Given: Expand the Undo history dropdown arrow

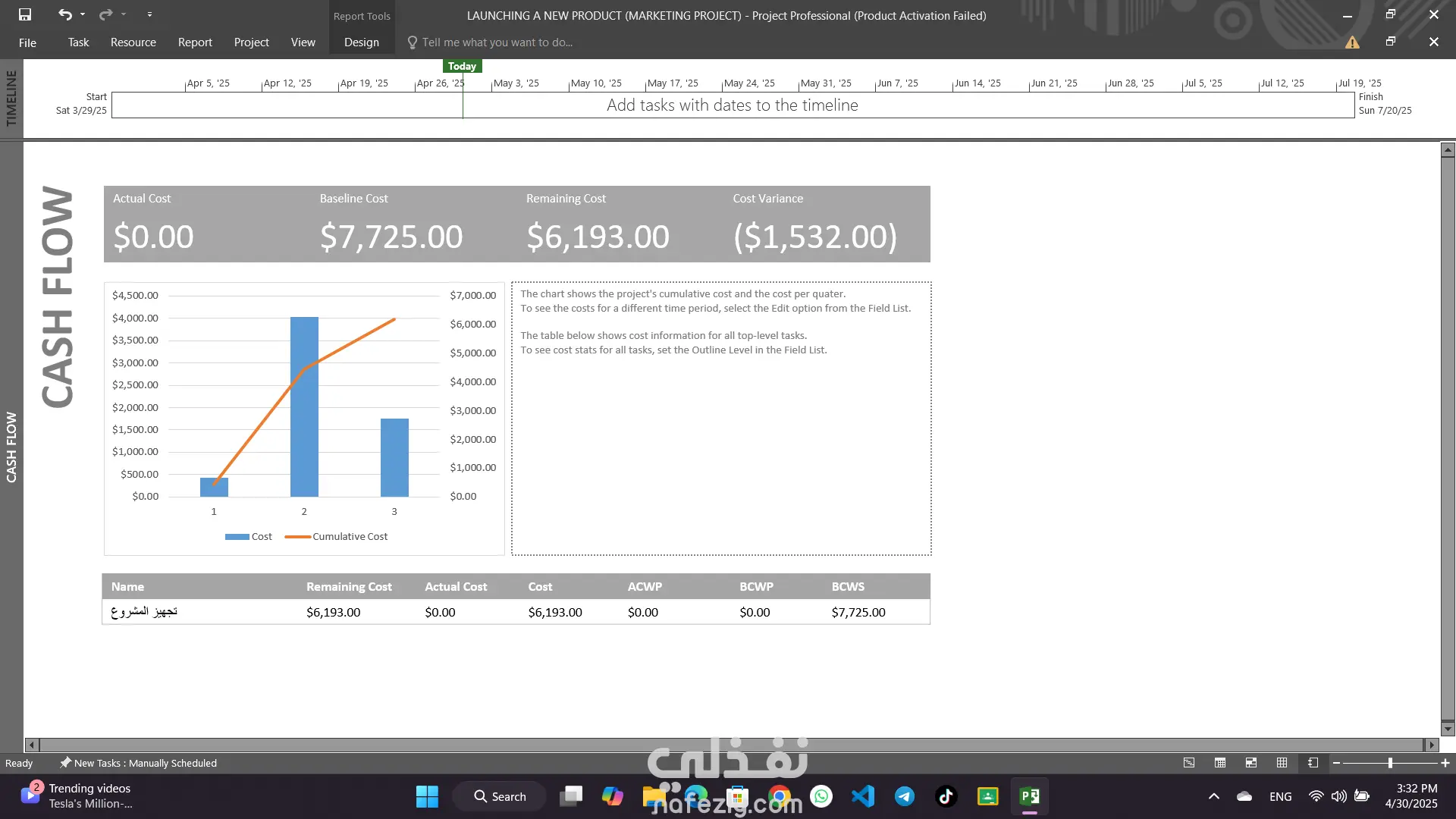Looking at the screenshot, I should (x=83, y=14).
